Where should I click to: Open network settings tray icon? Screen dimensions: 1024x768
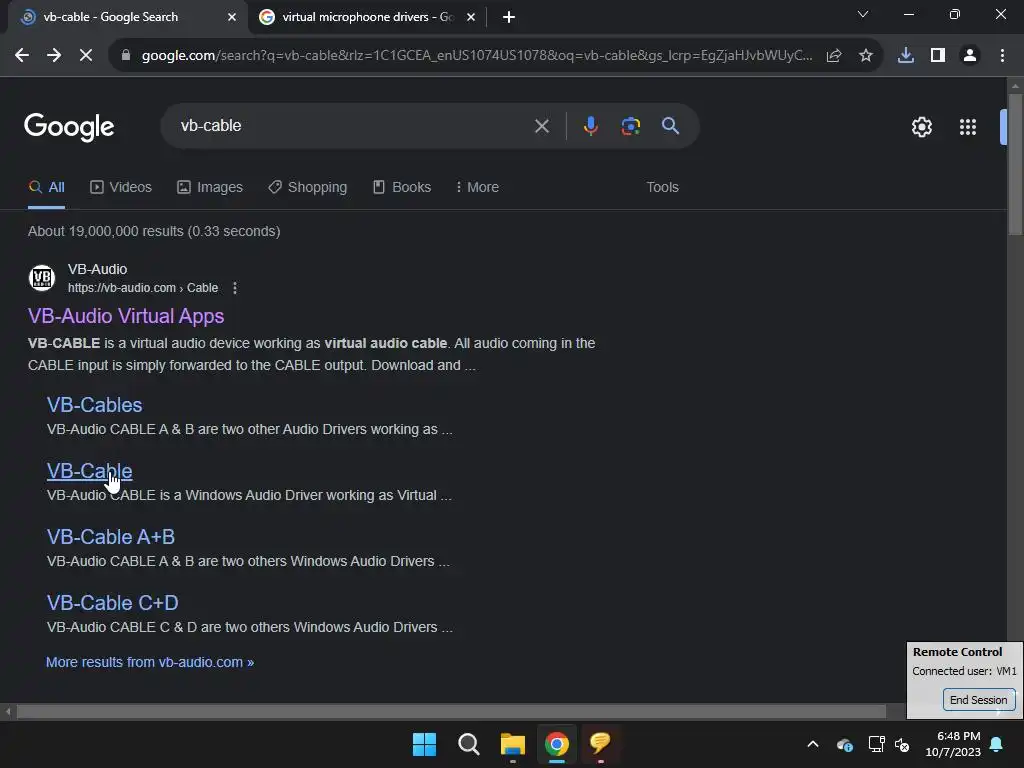[876, 744]
